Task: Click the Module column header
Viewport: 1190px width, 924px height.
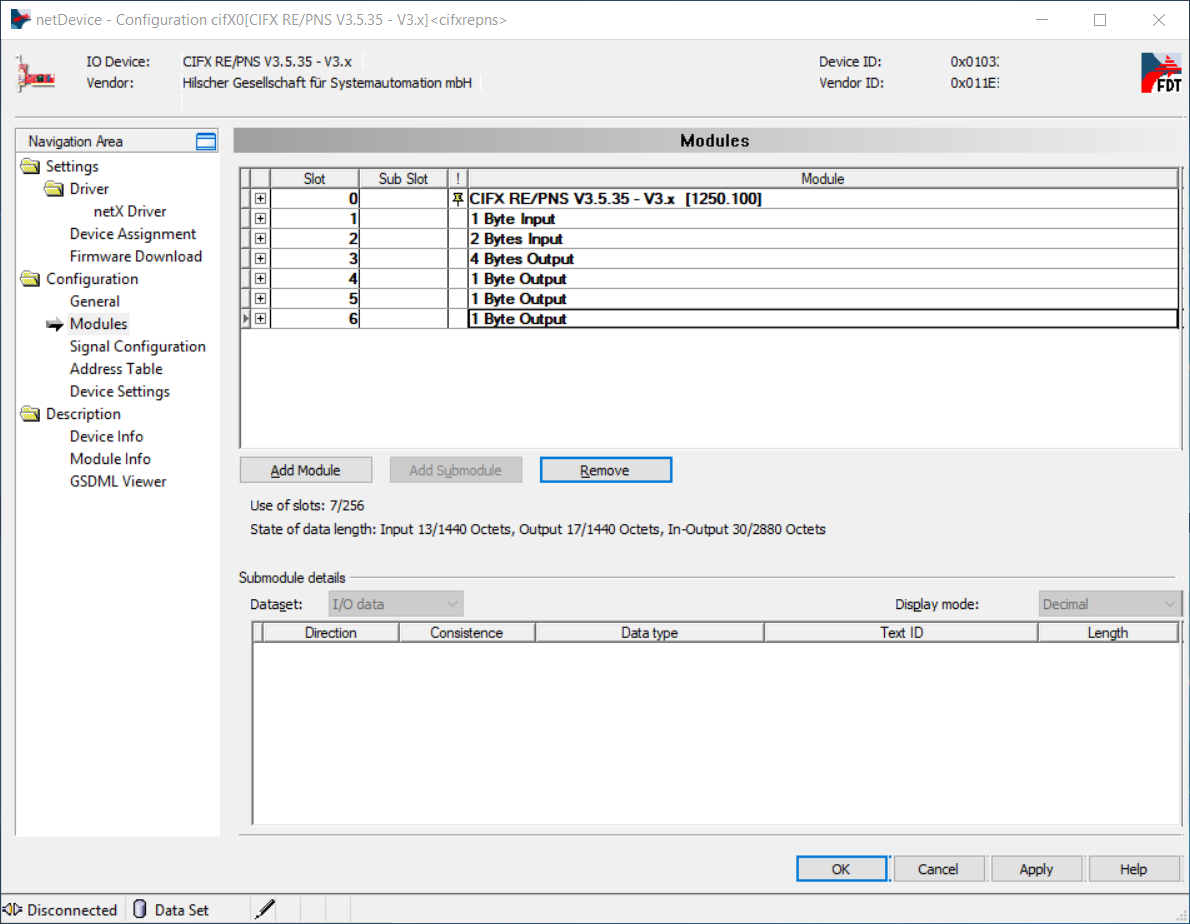Action: (x=822, y=179)
